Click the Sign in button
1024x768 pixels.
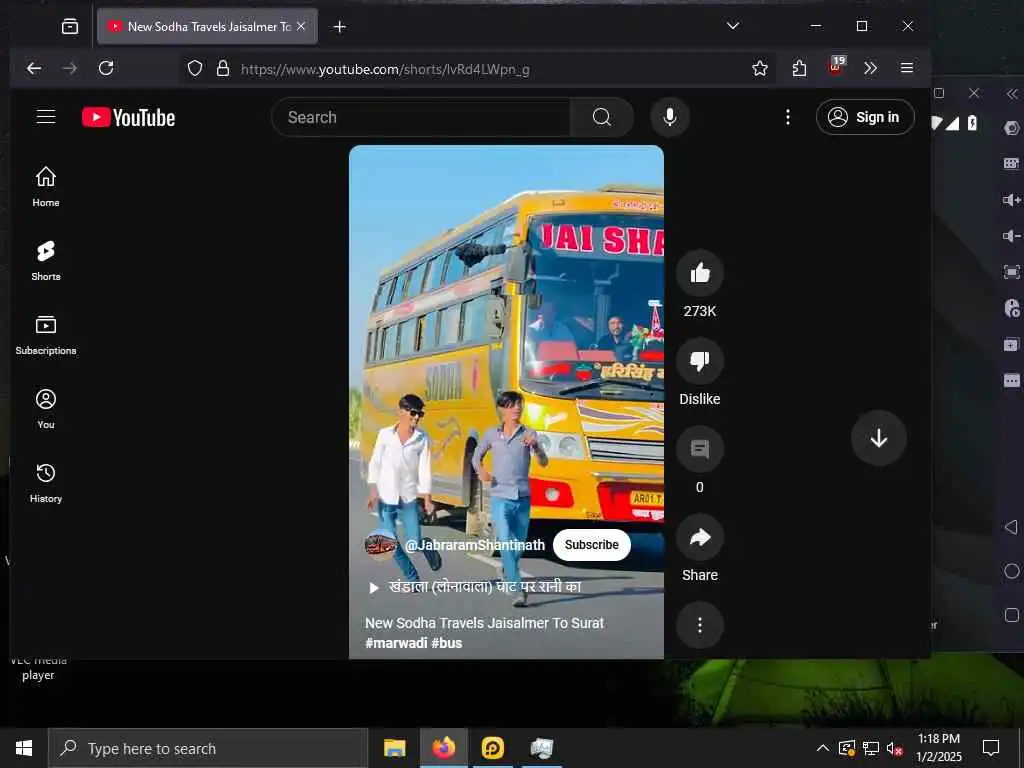click(865, 117)
